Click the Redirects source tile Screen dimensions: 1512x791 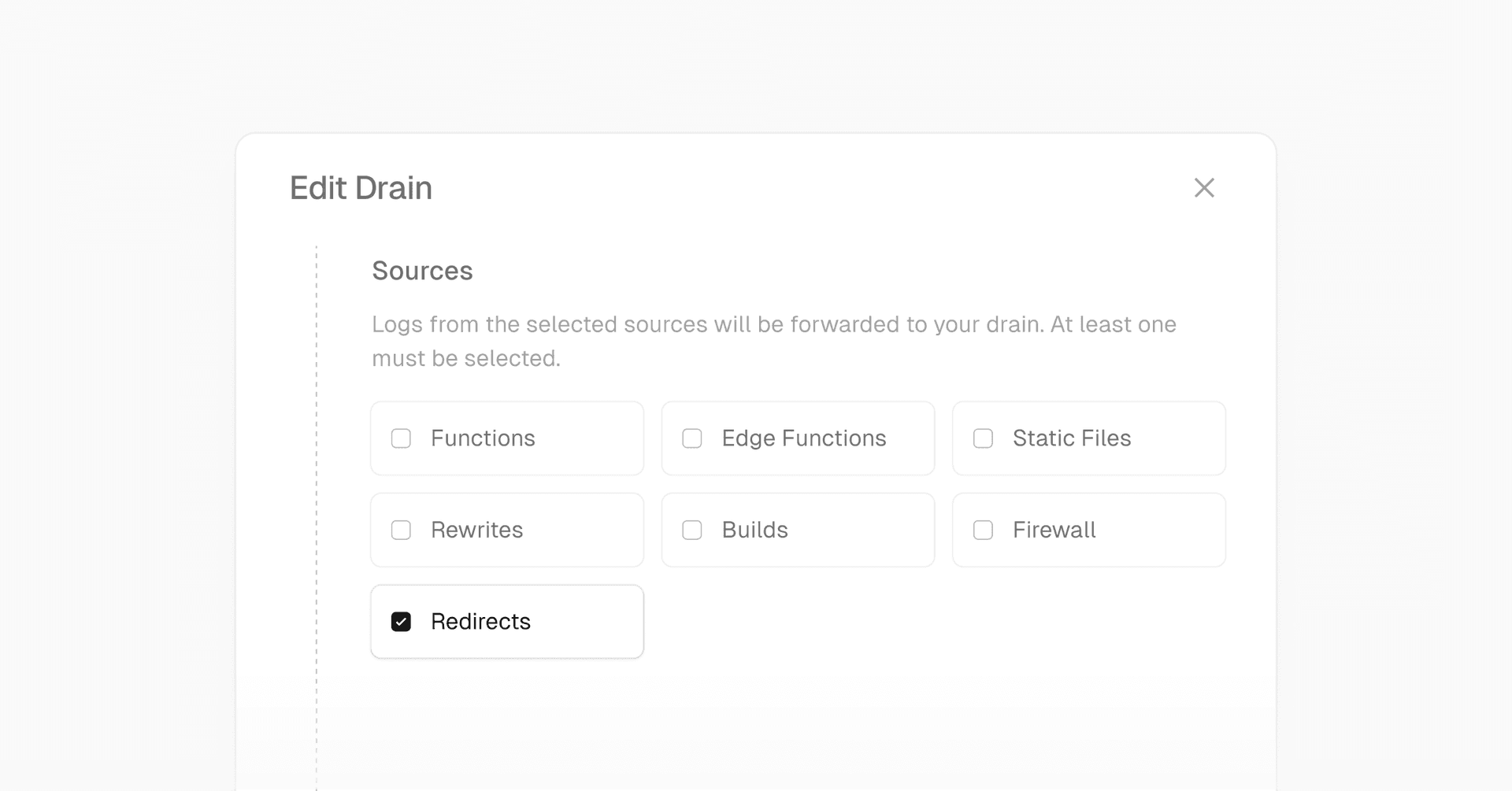pos(506,622)
